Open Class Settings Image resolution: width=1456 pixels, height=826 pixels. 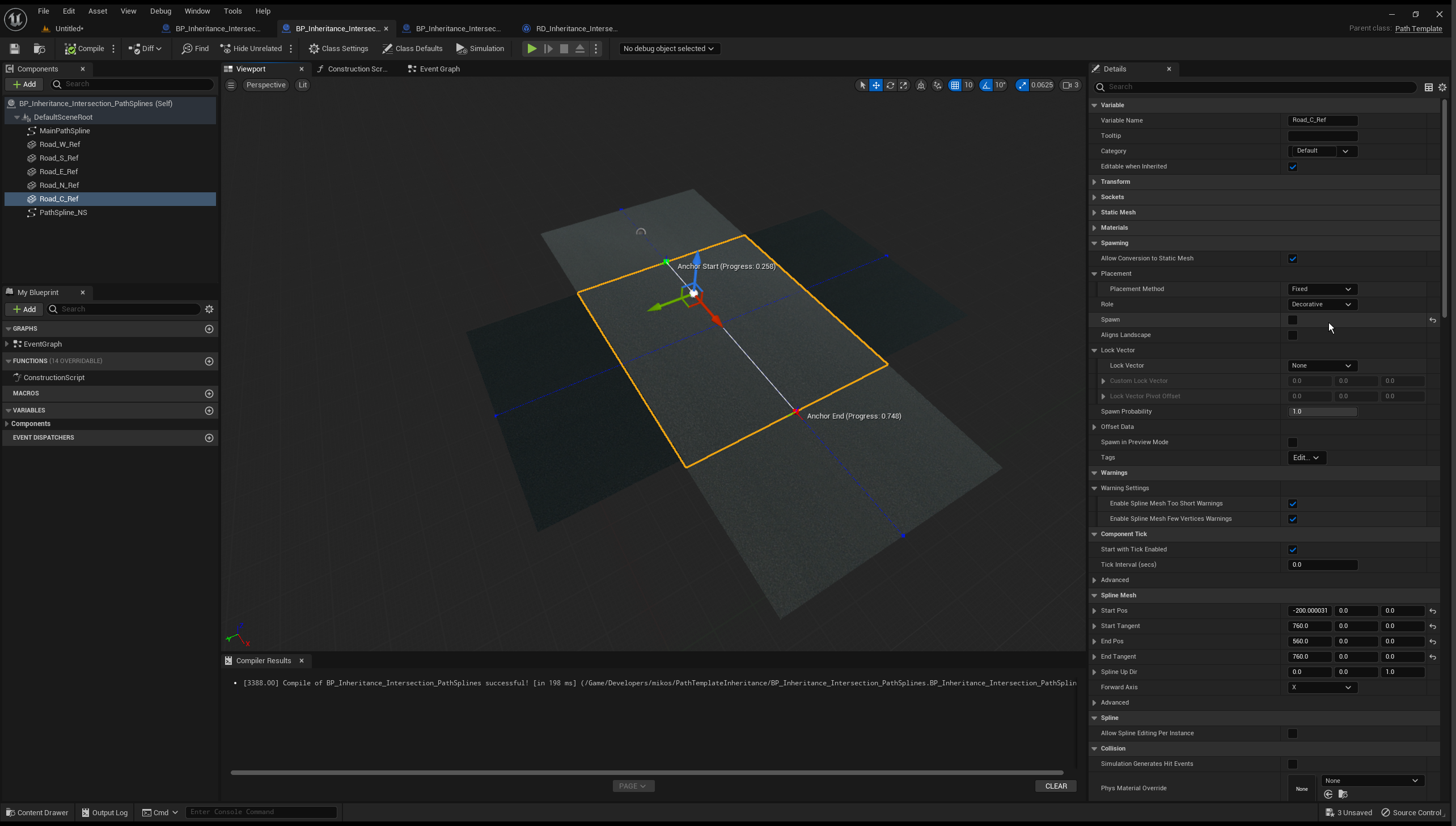click(338, 48)
